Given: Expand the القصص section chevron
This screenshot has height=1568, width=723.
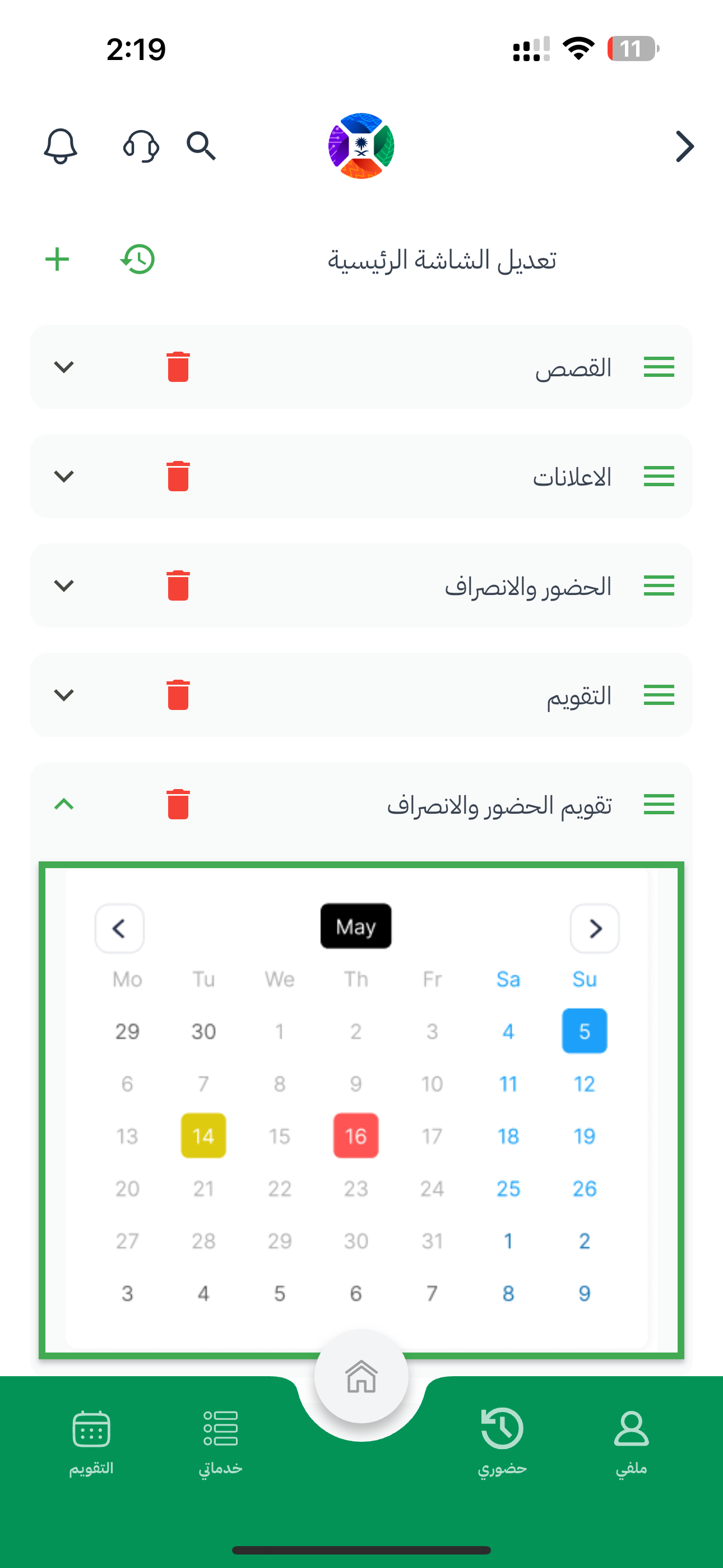Looking at the screenshot, I should pos(64,367).
